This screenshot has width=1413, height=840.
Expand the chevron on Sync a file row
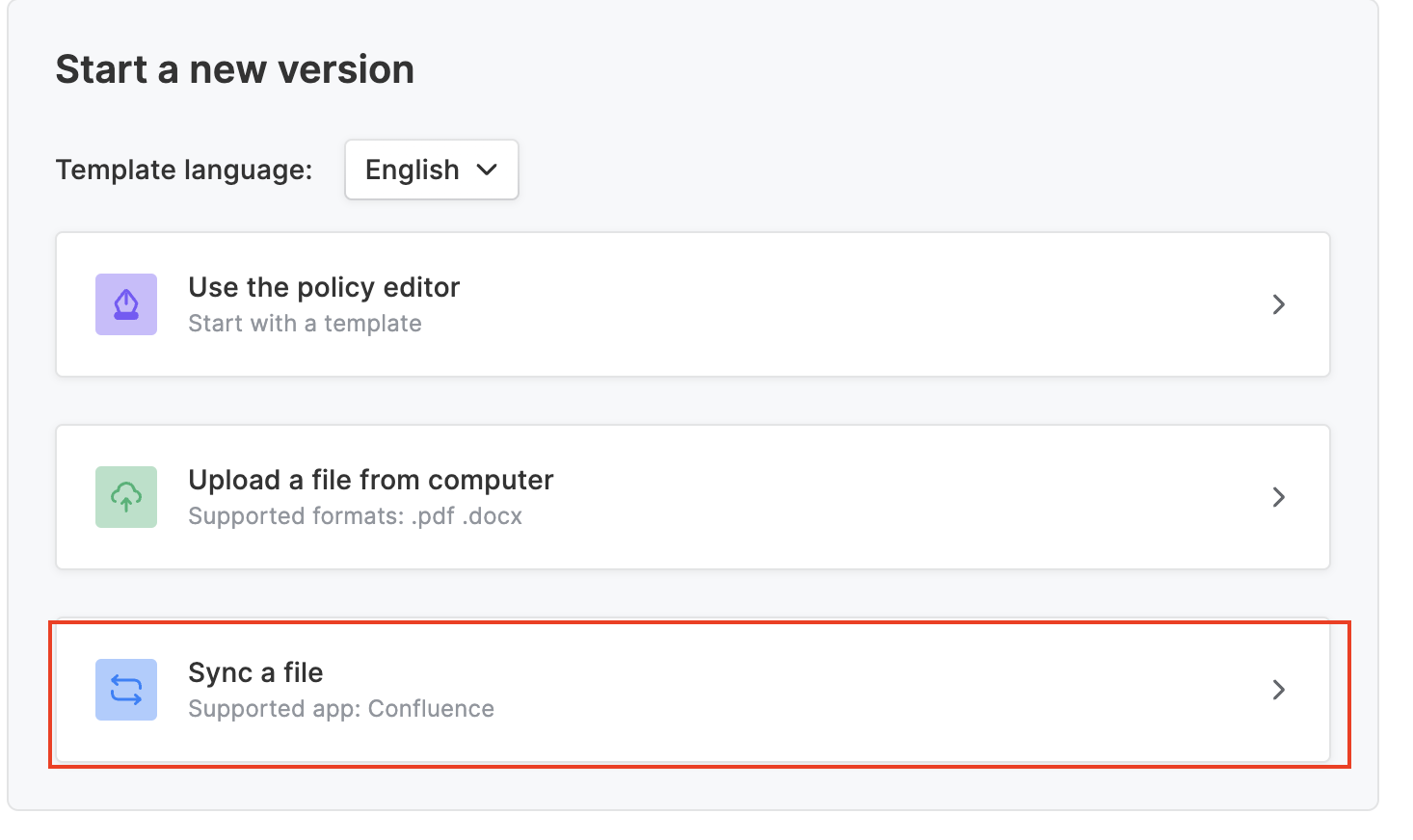click(x=1279, y=690)
